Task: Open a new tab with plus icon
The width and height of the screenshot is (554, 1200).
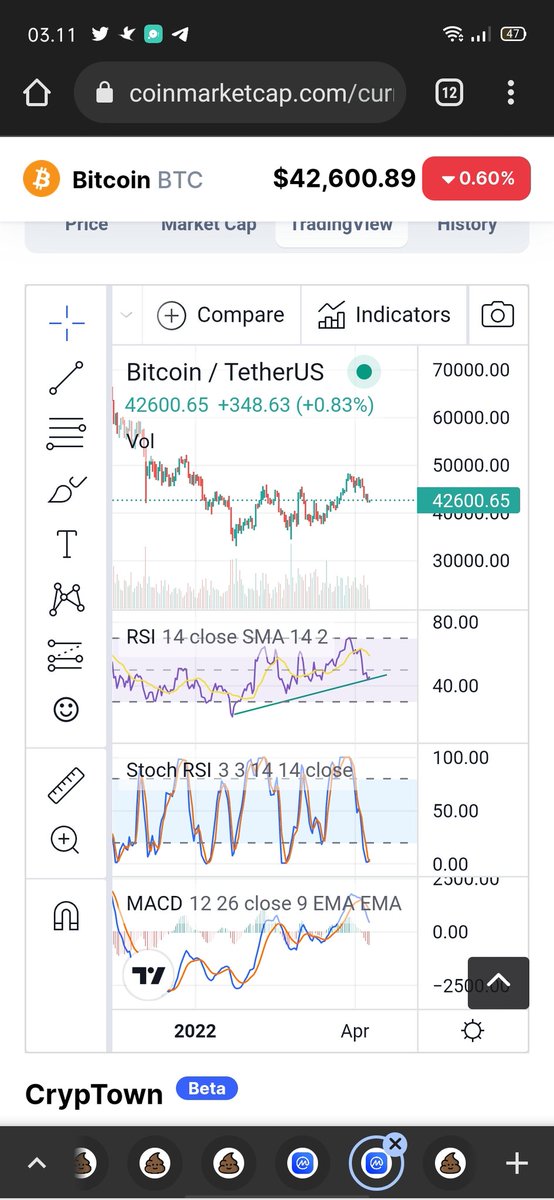Action: pos(516,1163)
